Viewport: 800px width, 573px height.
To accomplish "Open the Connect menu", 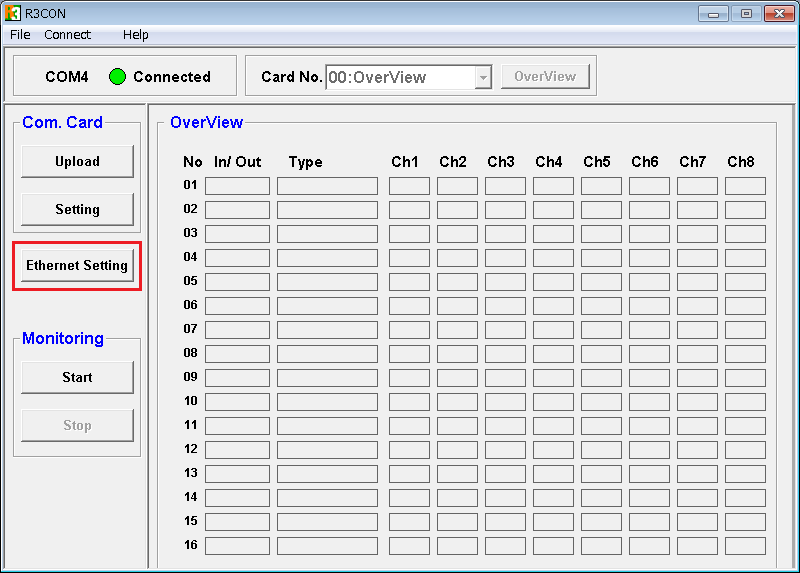I will [67, 35].
